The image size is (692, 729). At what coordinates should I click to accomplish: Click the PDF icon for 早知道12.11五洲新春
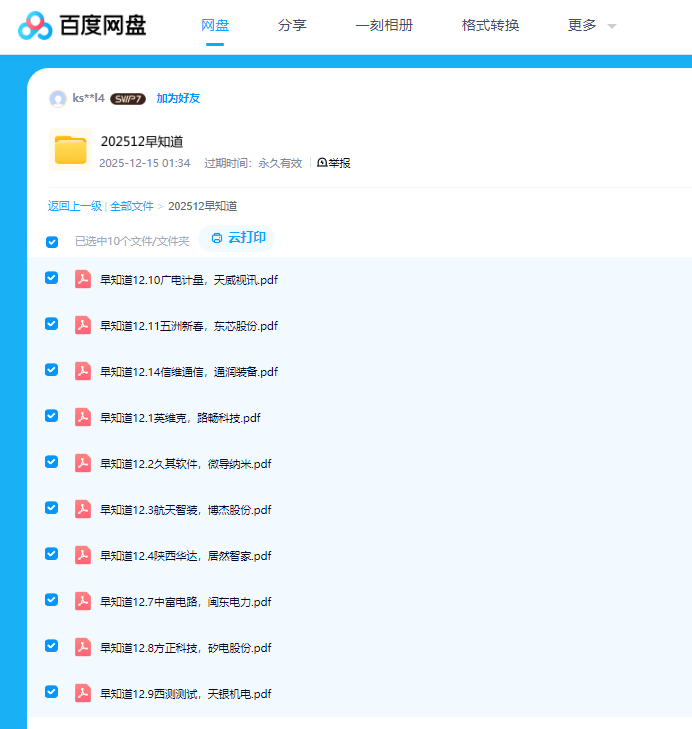[83, 325]
